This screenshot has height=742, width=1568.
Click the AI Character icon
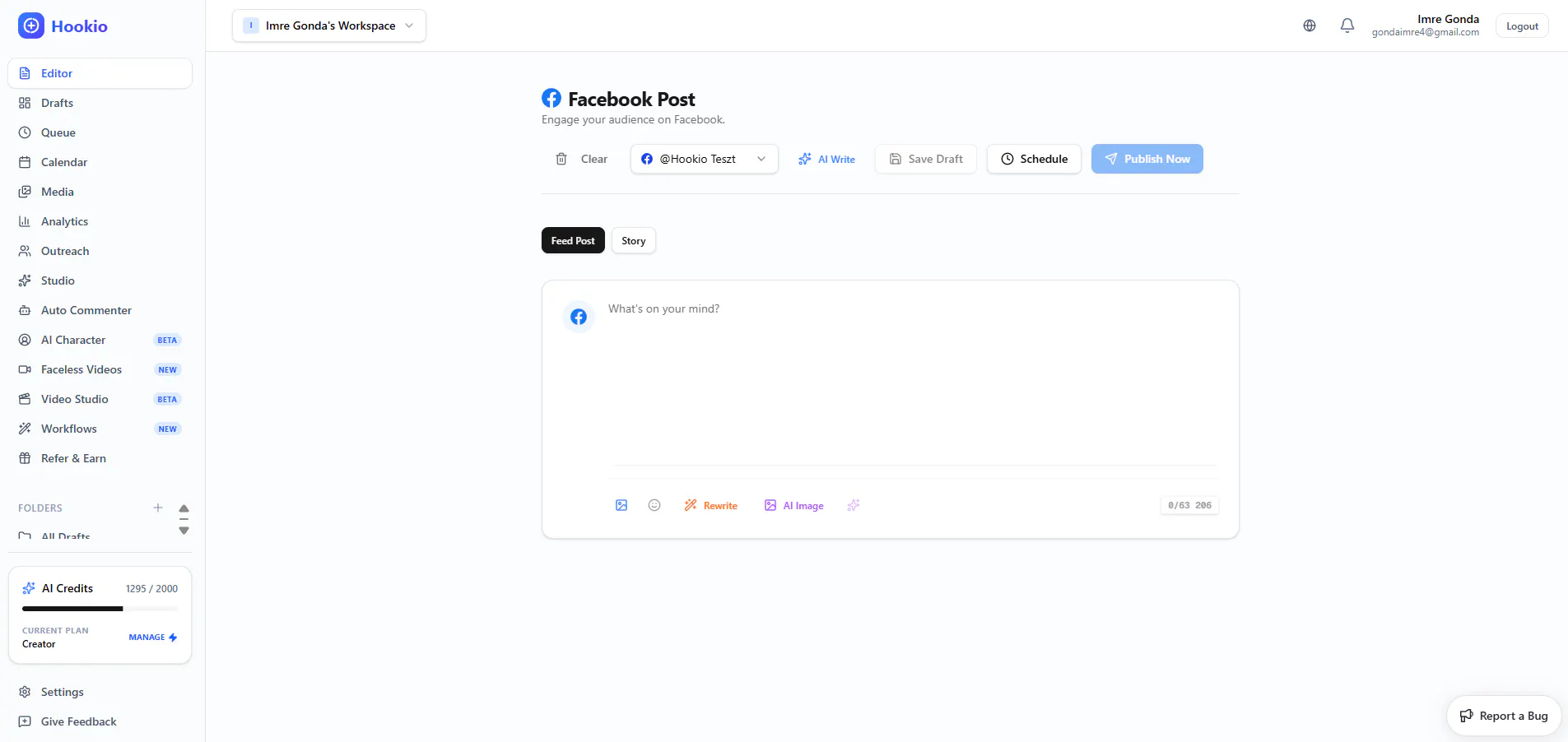point(25,340)
